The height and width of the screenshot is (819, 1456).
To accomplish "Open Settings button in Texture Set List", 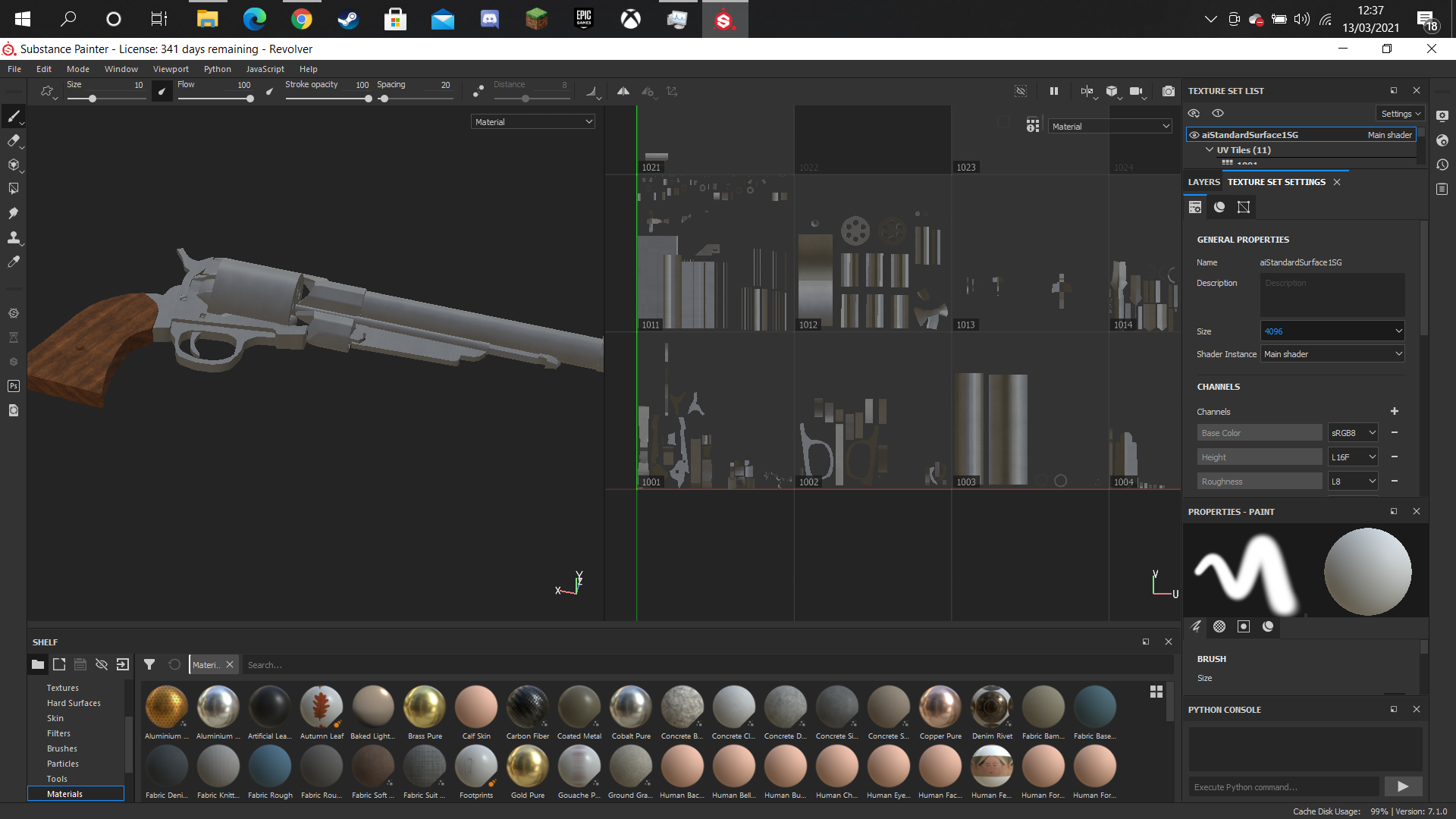I will [x=1400, y=114].
